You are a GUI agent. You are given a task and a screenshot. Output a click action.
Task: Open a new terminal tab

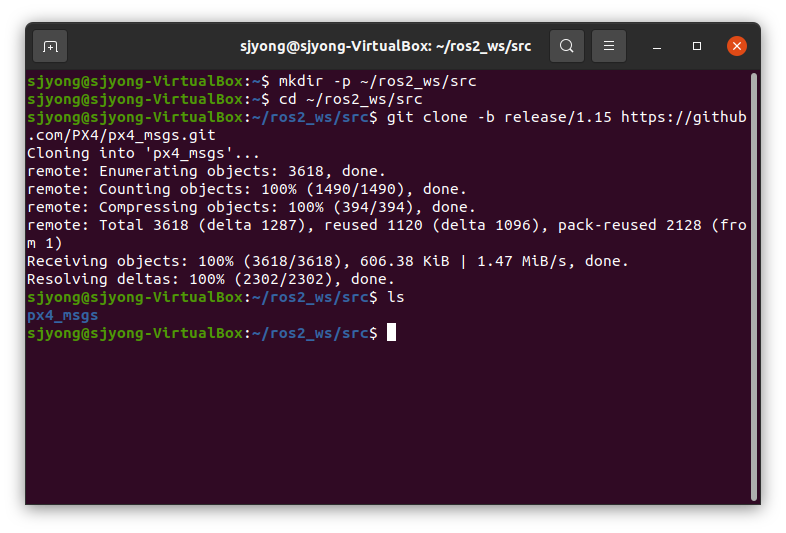click(x=50, y=46)
